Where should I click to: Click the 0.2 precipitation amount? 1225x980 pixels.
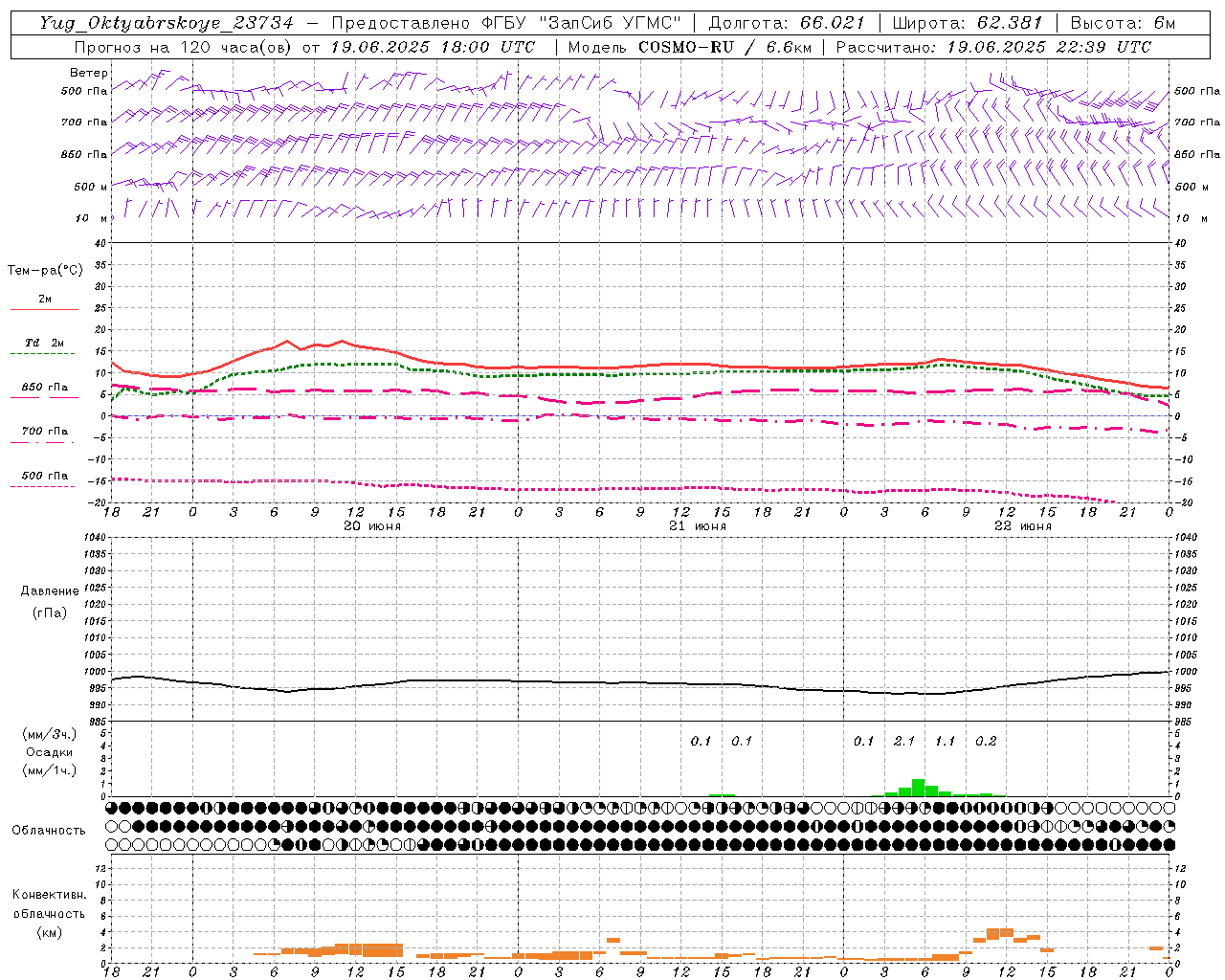[986, 741]
